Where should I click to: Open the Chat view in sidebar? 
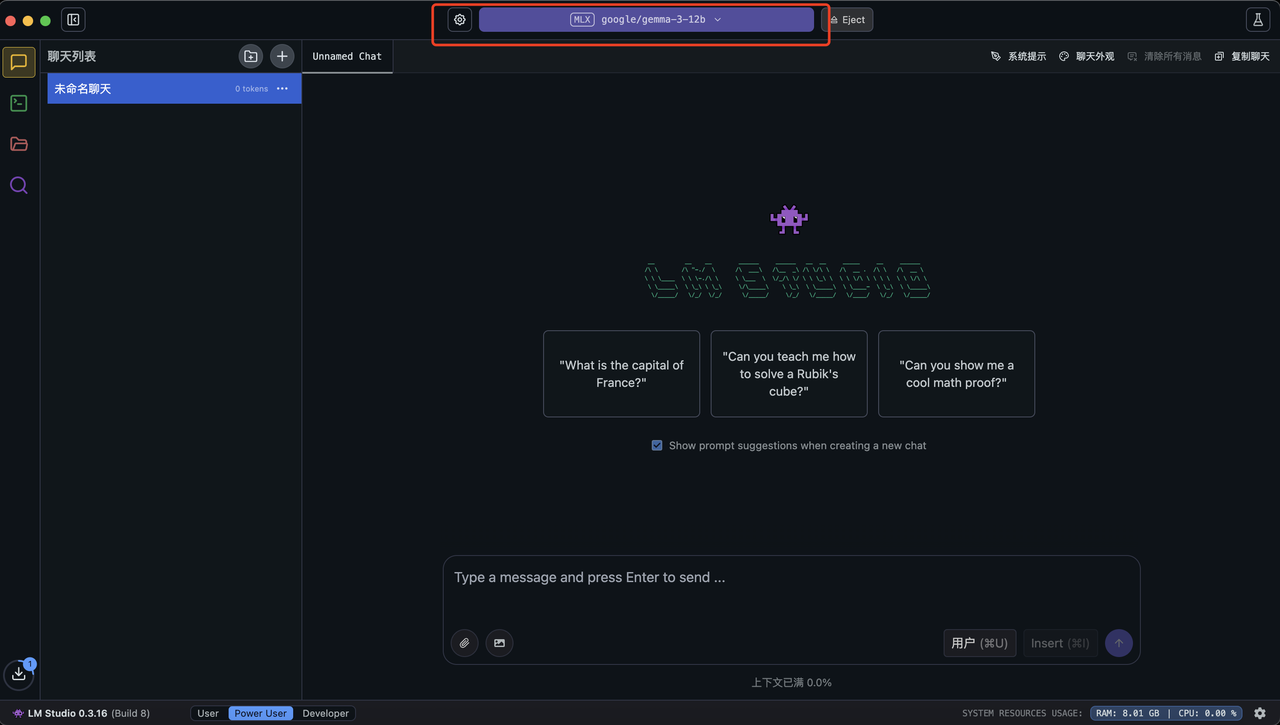(x=18, y=62)
